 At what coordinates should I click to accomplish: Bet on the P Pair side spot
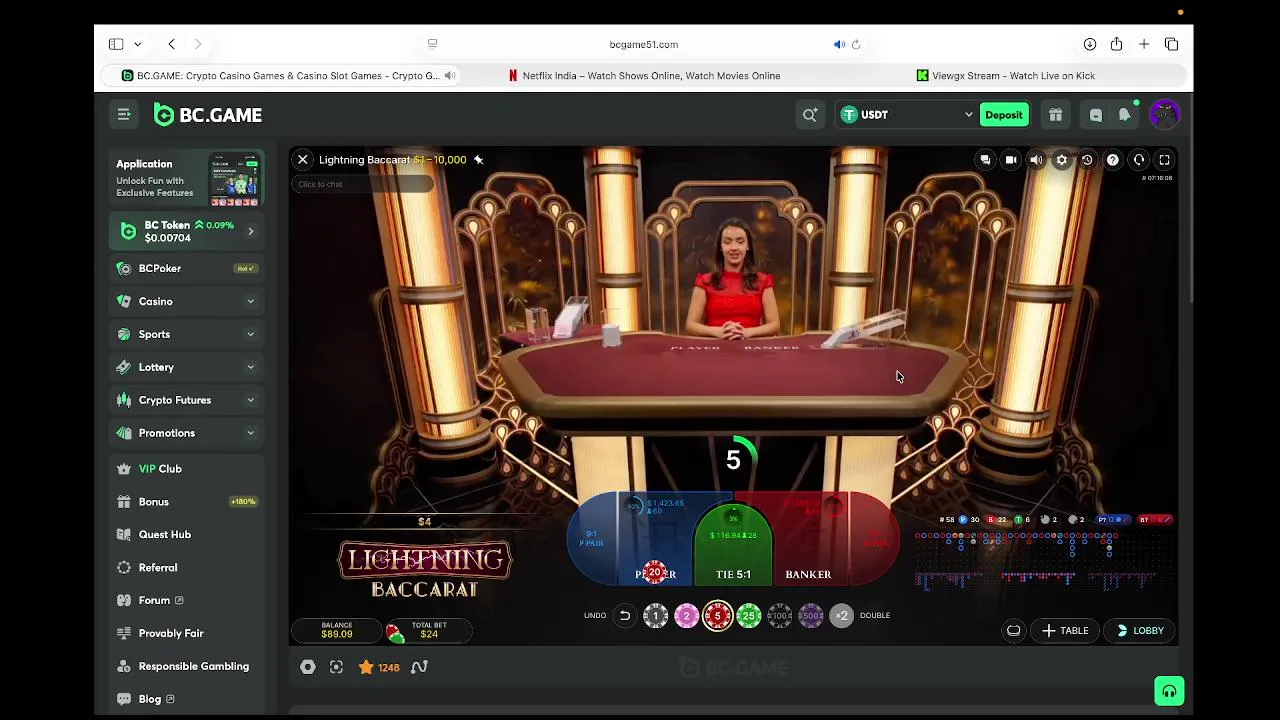tap(592, 539)
